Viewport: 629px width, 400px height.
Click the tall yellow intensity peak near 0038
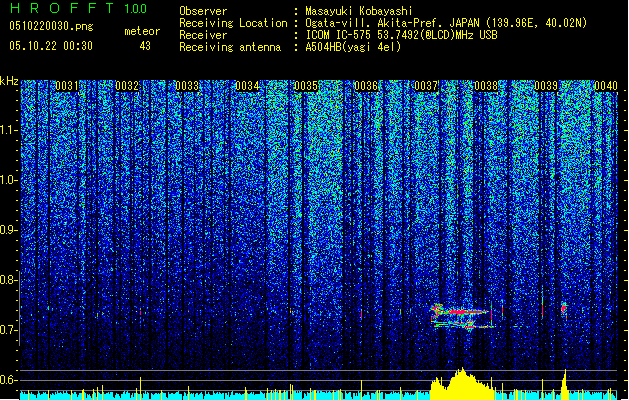pyautogui.click(x=462, y=384)
